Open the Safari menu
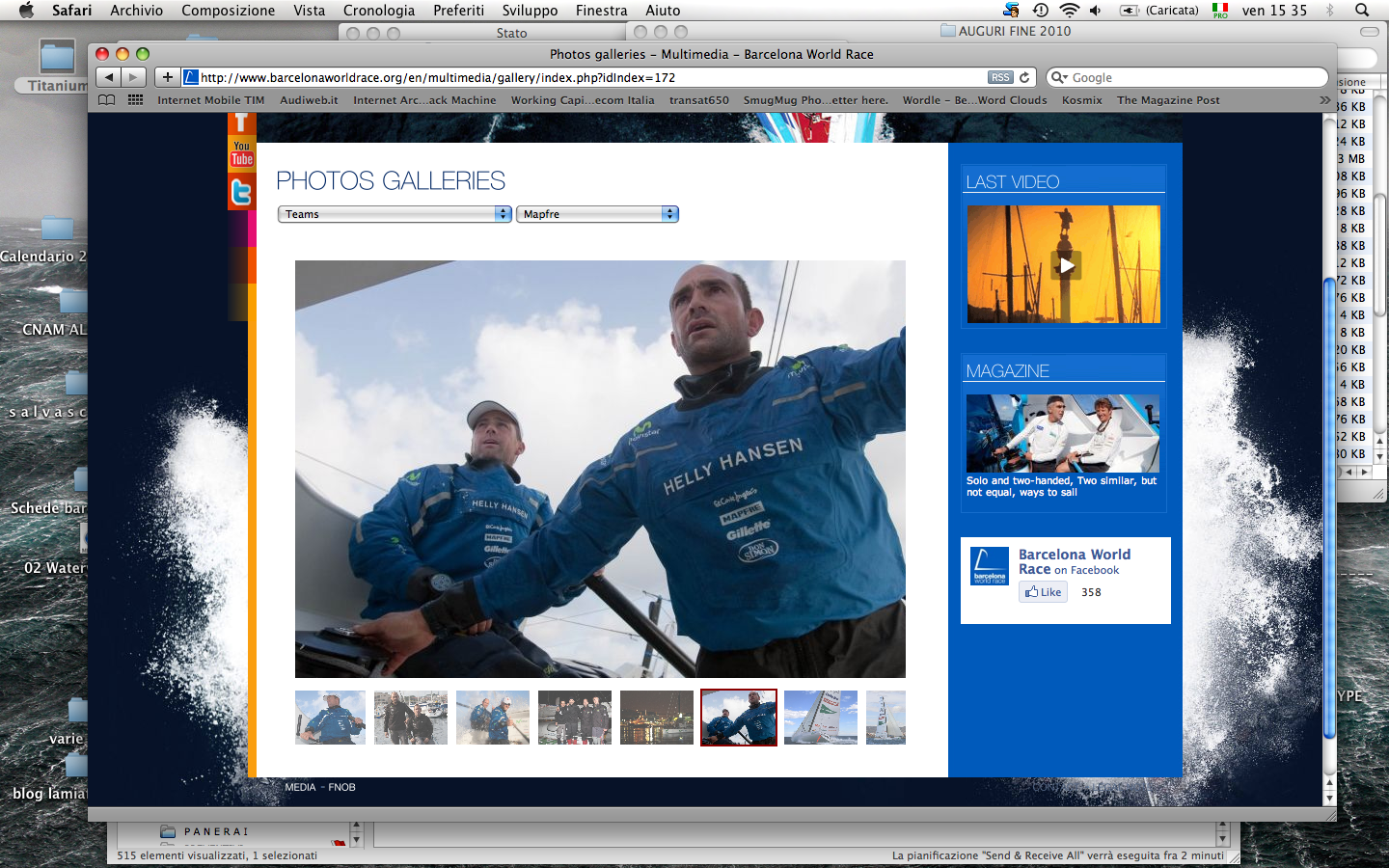This screenshot has width=1389, height=868. pos(72,11)
